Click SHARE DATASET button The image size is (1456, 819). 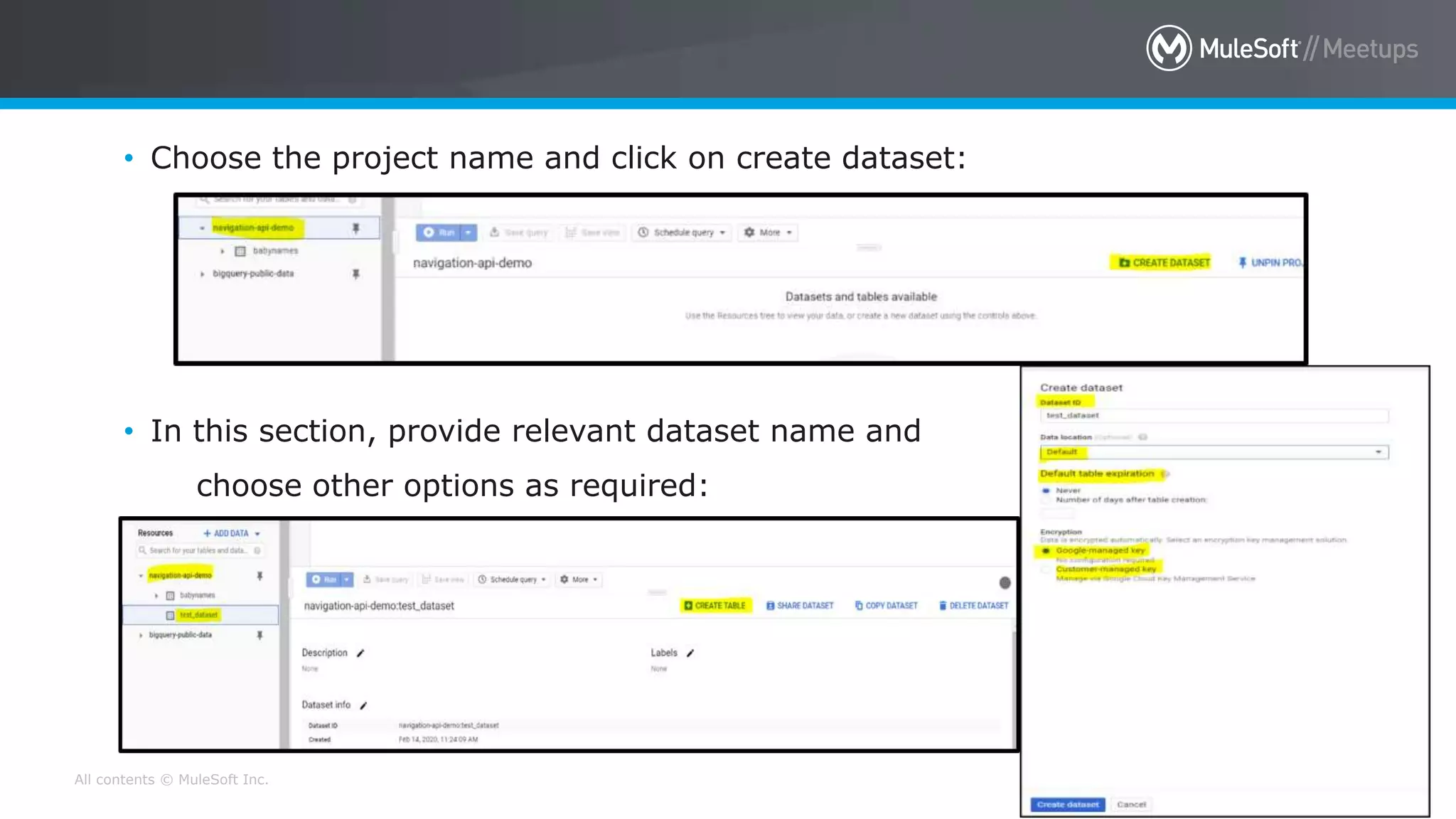coord(800,606)
